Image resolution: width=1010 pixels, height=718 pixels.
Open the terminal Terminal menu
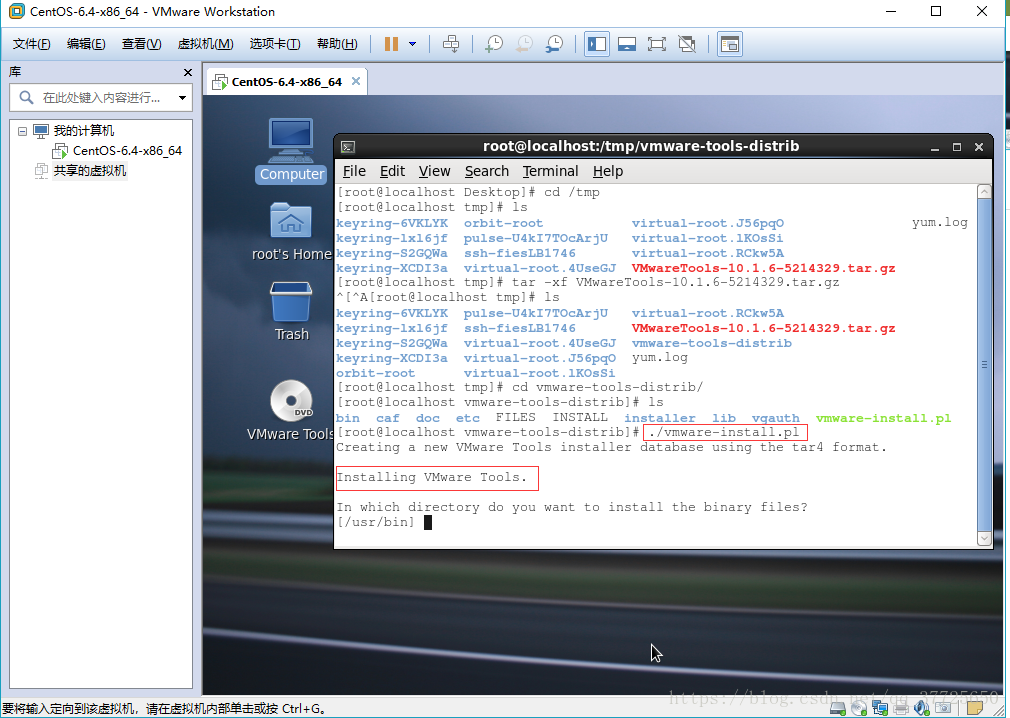tap(550, 171)
